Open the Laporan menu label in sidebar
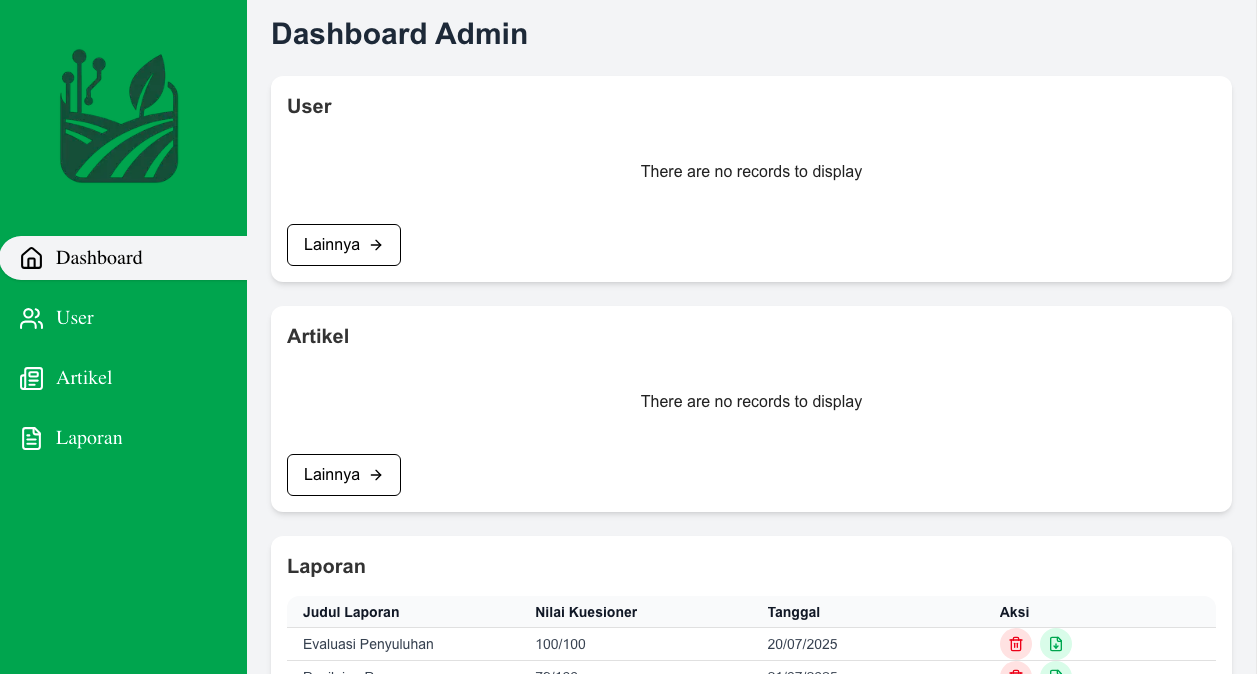The width and height of the screenshot is (1257, 674). coord(89,438)
